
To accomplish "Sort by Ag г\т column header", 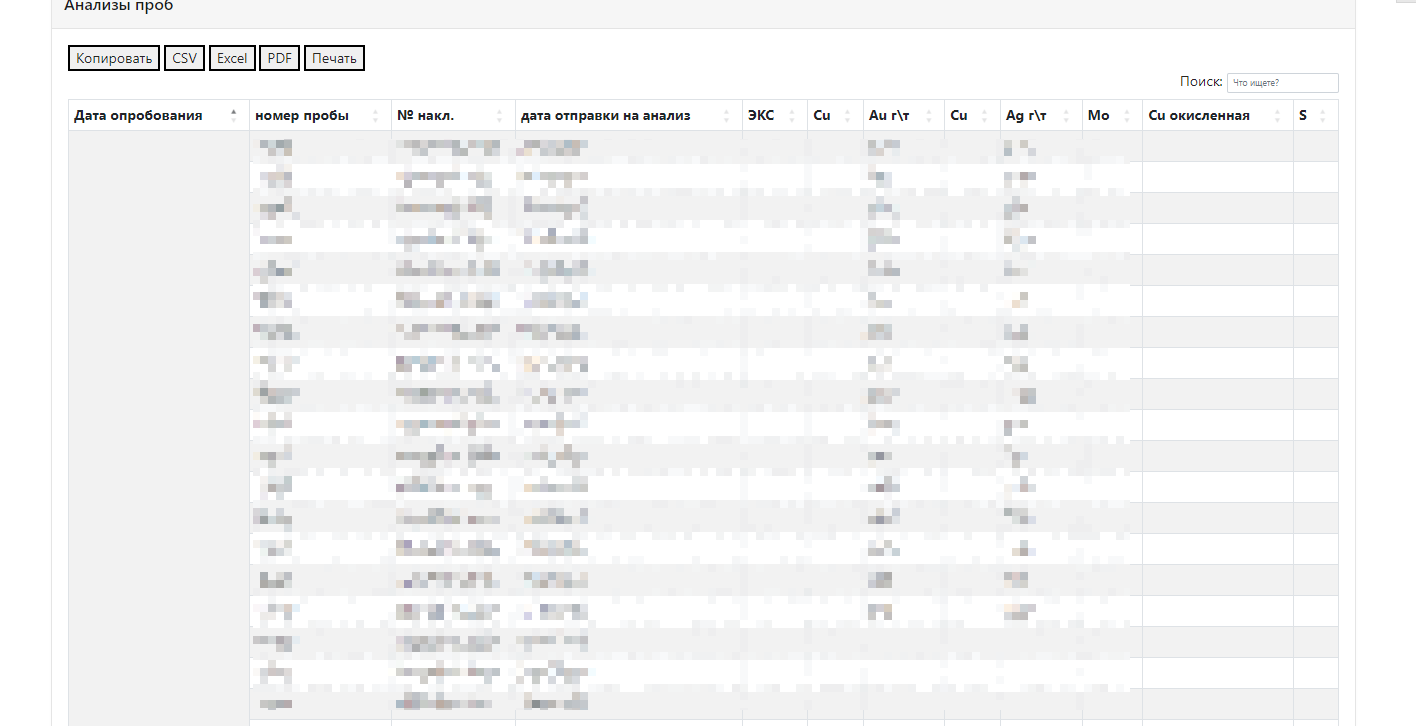I will 1040,115.
